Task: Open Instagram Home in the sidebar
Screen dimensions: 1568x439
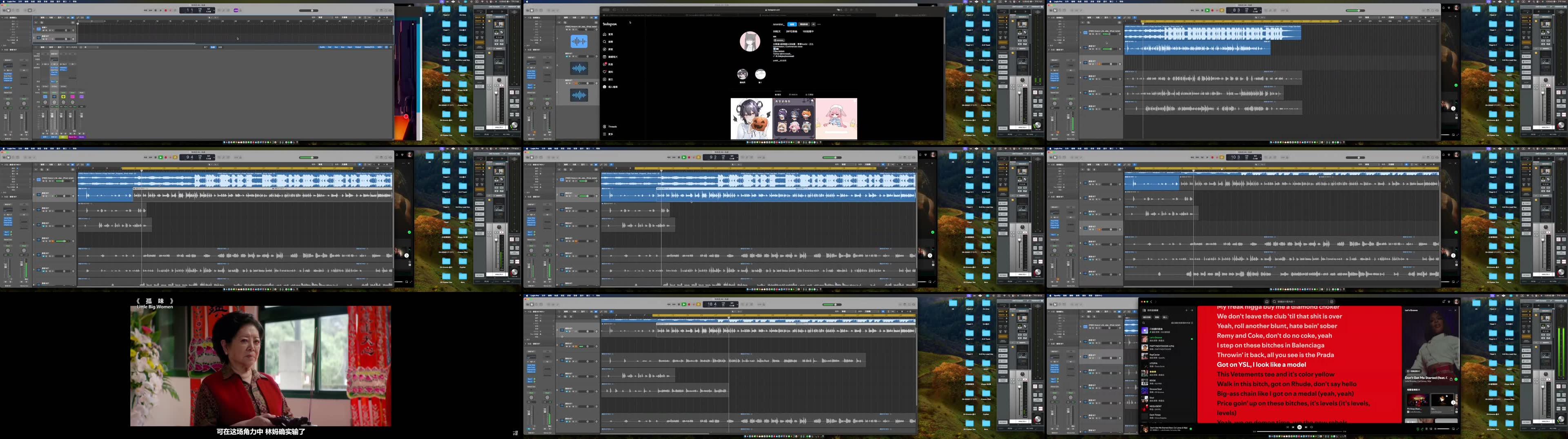Action: [608, 35]
